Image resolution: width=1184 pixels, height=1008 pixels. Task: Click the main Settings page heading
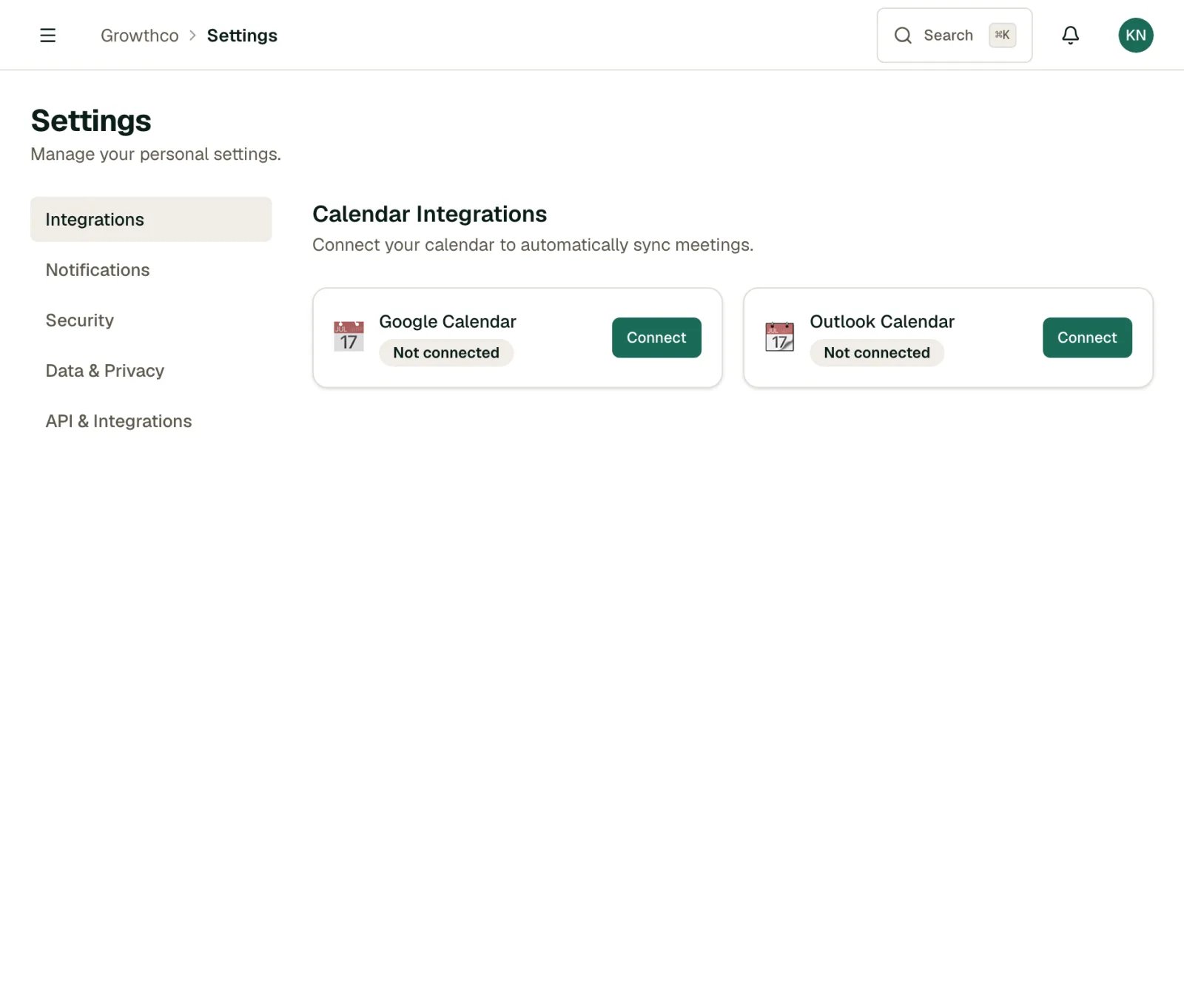[91, 121]
